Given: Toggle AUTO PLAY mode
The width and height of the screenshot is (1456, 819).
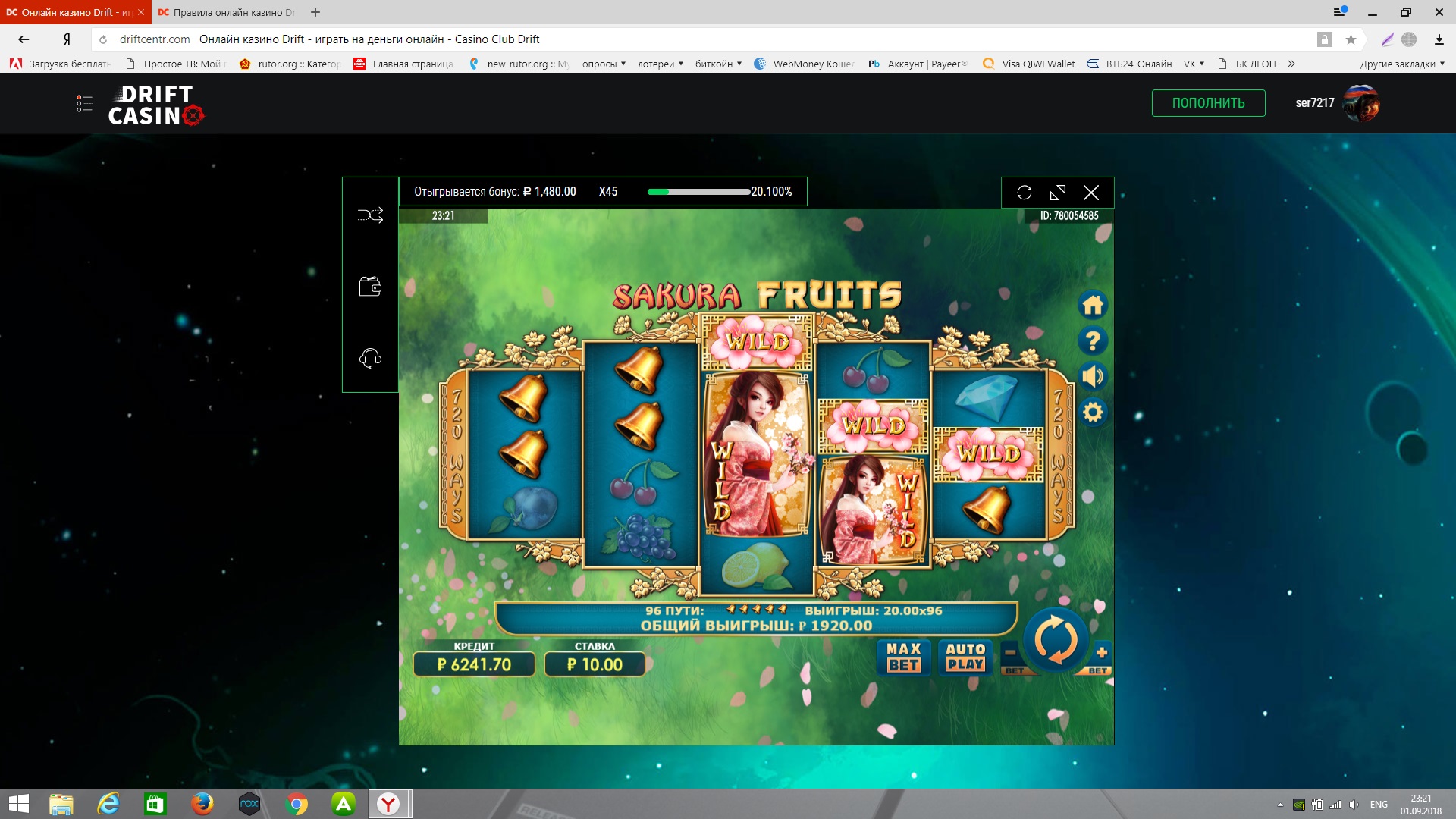Looking at the screenshot, I should pos(965,657).
